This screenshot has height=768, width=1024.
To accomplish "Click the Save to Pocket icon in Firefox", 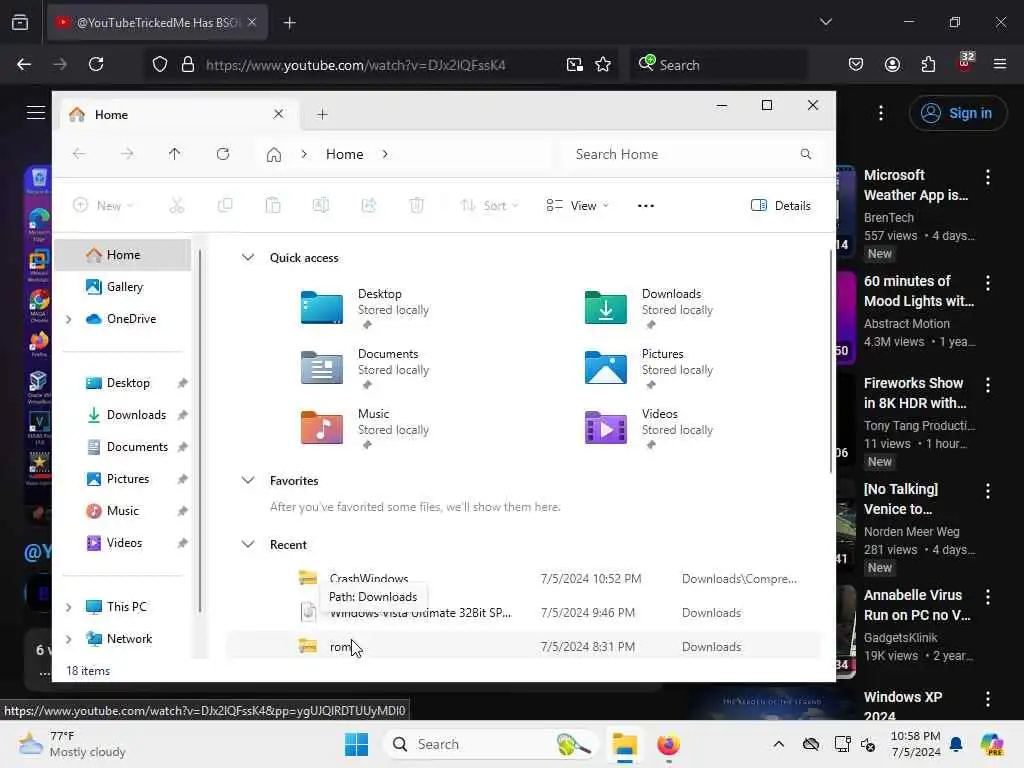I will click(856, 64).
